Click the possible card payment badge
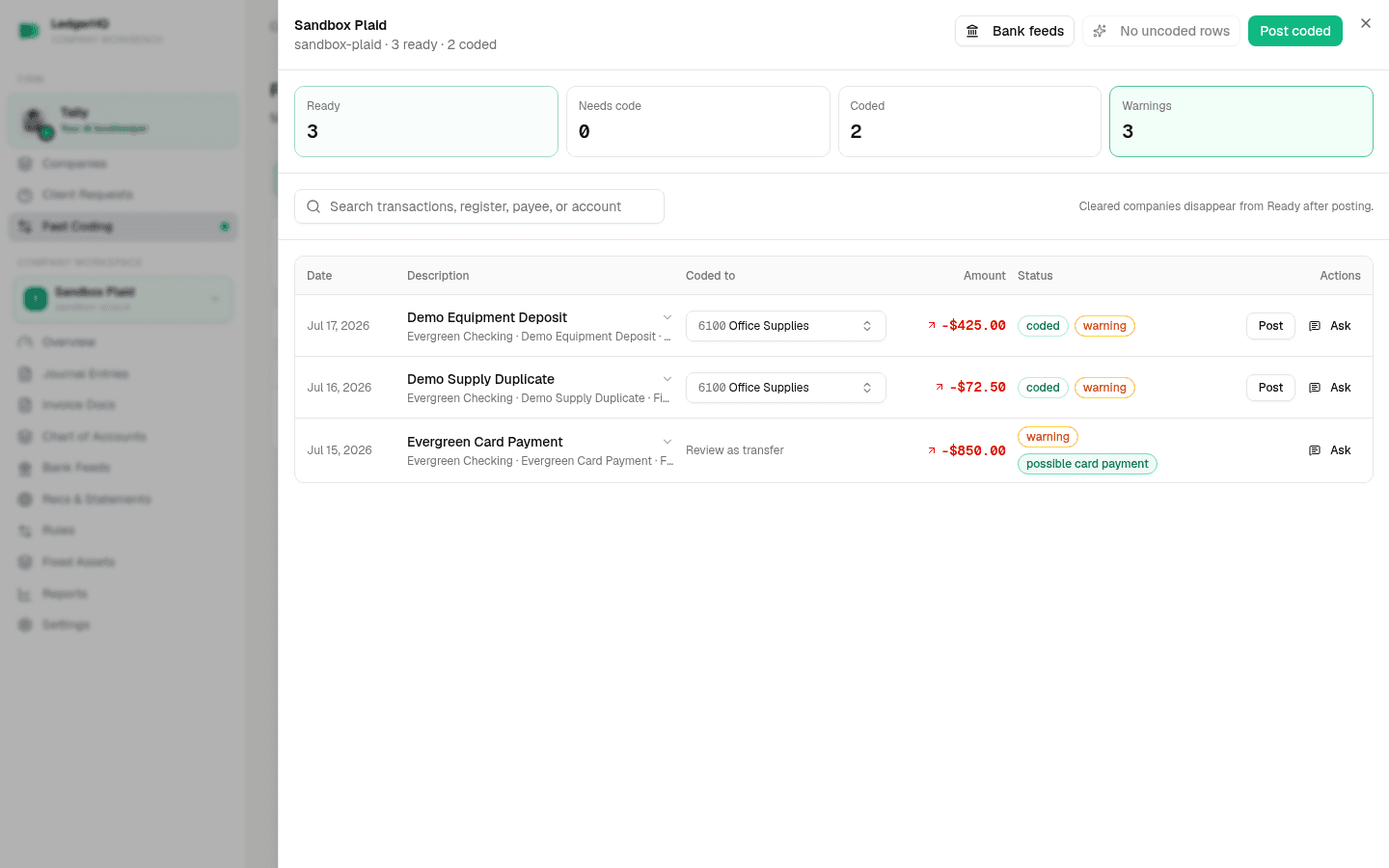The height and width of the screenshot is (868, 1389). pos(1087,464)
